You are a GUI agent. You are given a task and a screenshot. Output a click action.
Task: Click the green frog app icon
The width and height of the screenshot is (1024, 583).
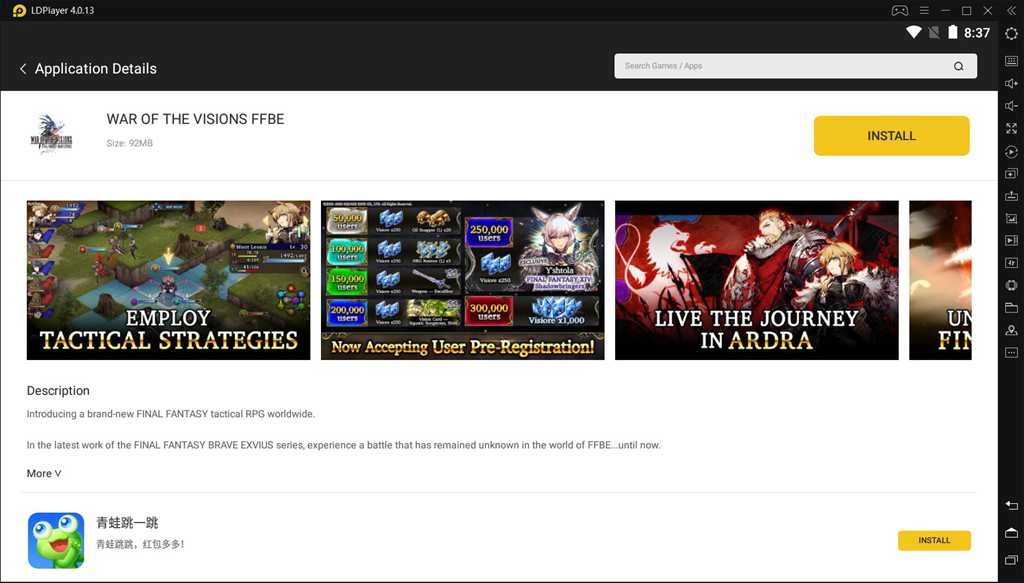tap(56, 540)
